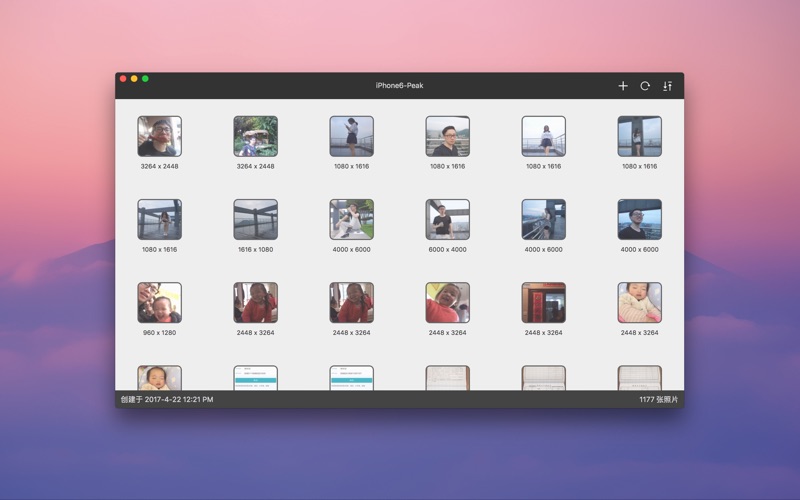This screenshot has width=800, height=500.
Task: Open photo of woman standing between window pillars
Action: [x=639, y=136]
